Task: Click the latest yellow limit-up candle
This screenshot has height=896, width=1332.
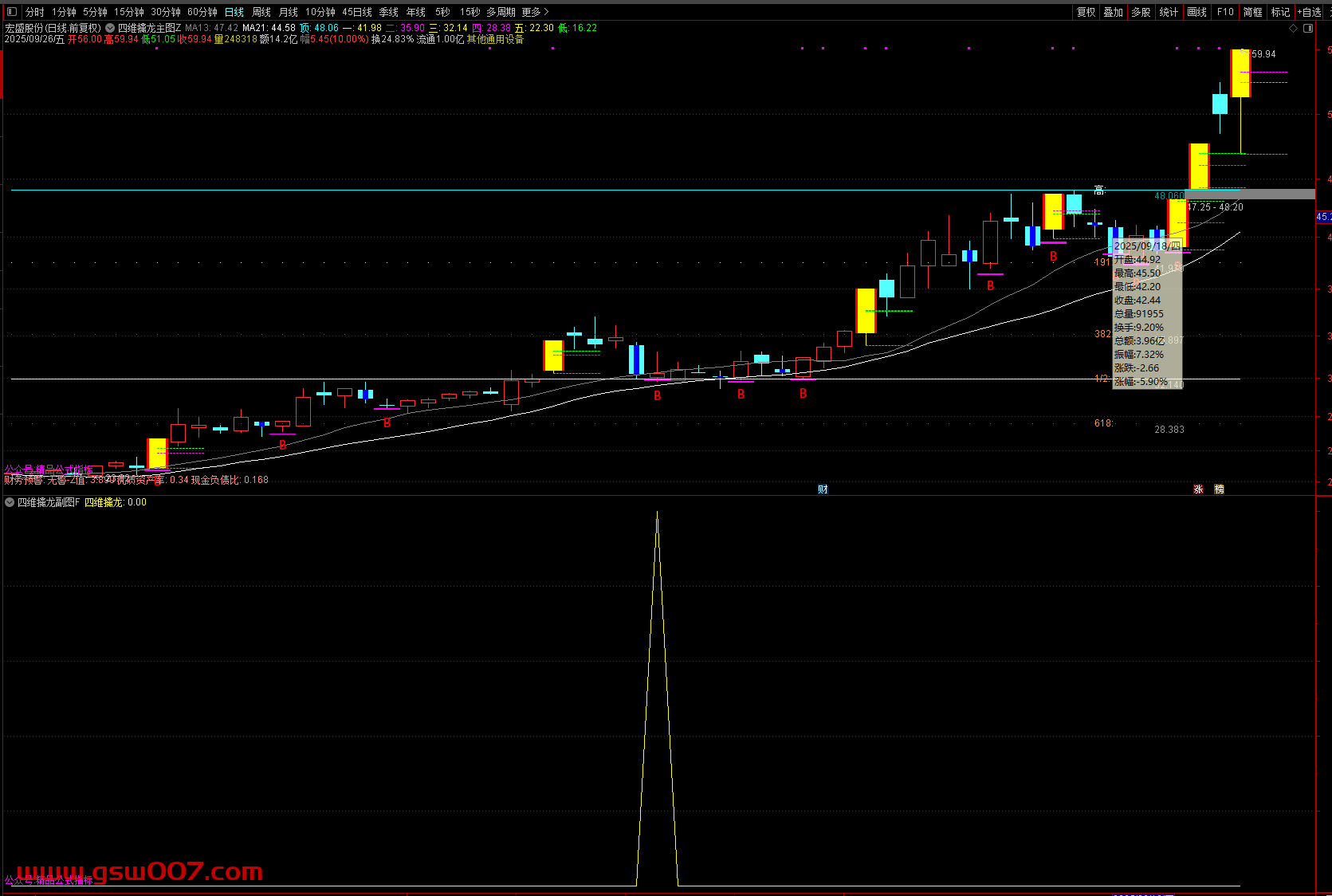Action: click(x=1240, y=73)
